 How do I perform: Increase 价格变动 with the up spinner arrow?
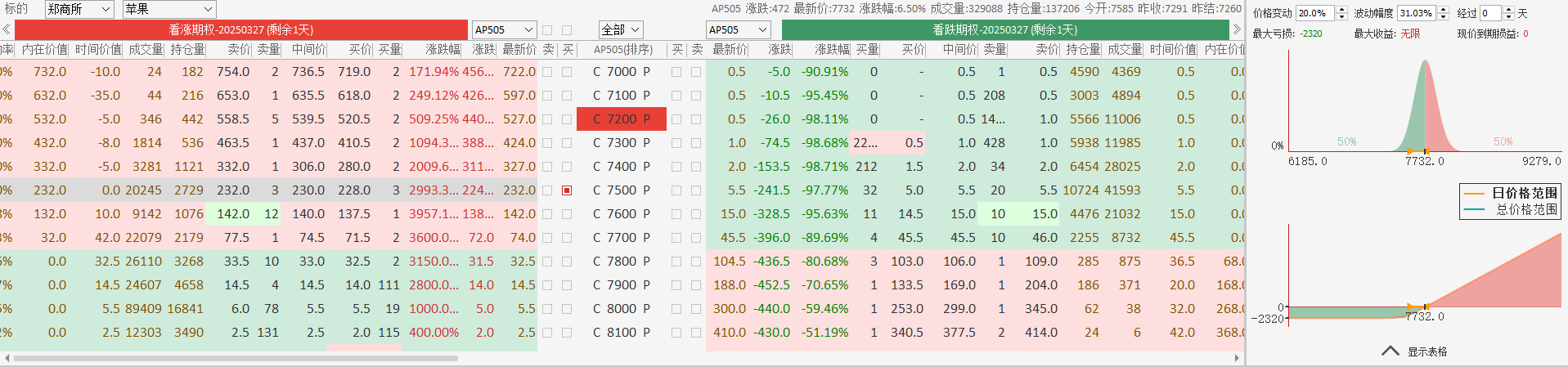(1341, 9)
